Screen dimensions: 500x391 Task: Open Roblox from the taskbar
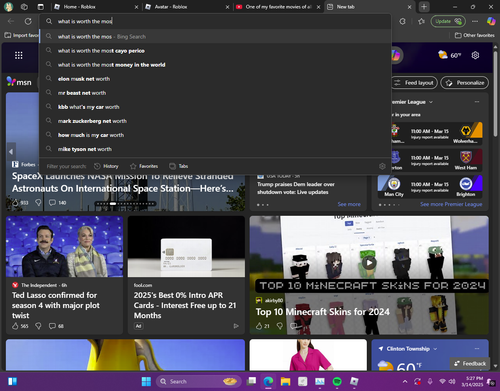354,381
